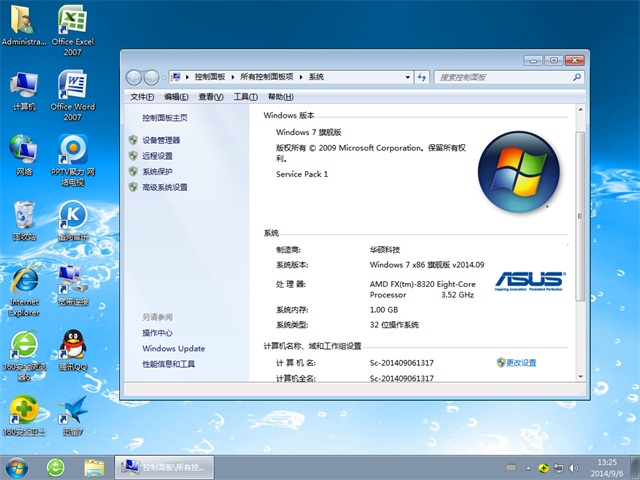Open 高级系统设置 (Advanced system settings)
Screen dimensions: 640x480
tap(164, 187)
